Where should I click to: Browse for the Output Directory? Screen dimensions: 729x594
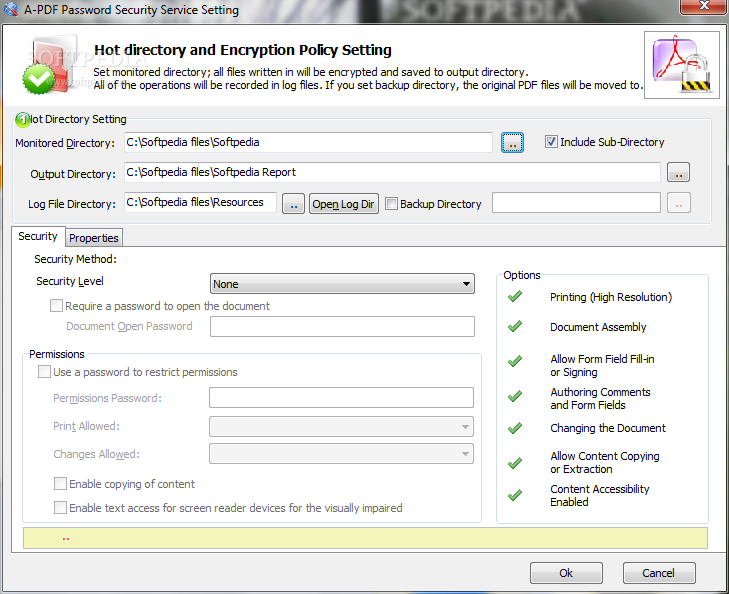(678, 172)
